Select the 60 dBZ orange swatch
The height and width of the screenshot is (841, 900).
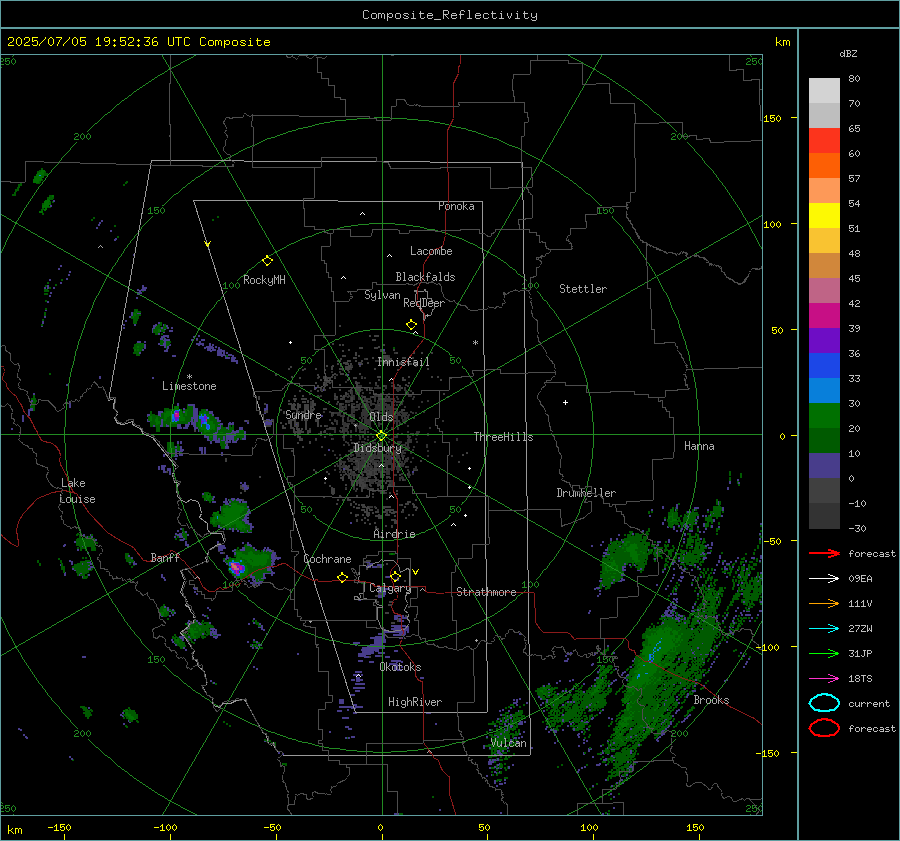pos(824,165)
